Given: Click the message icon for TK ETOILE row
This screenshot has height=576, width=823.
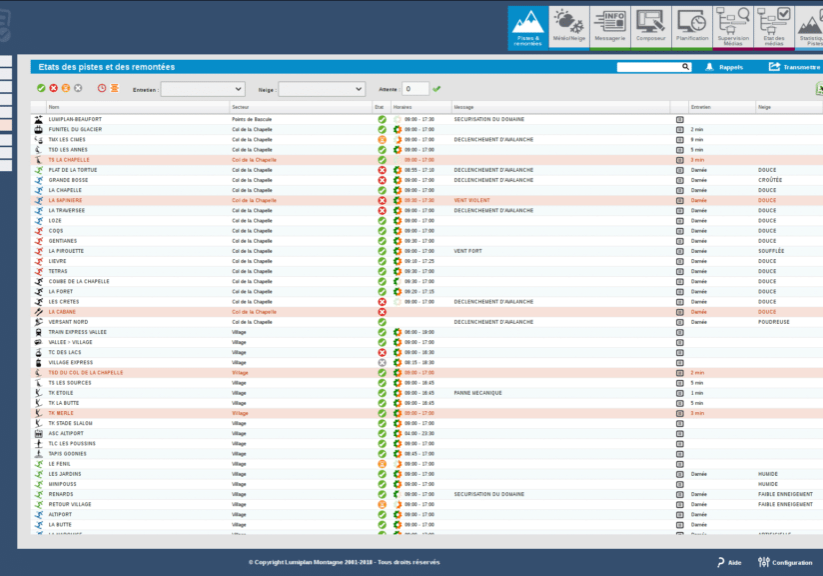Looking at the screenshot, I should coord(680,393).
